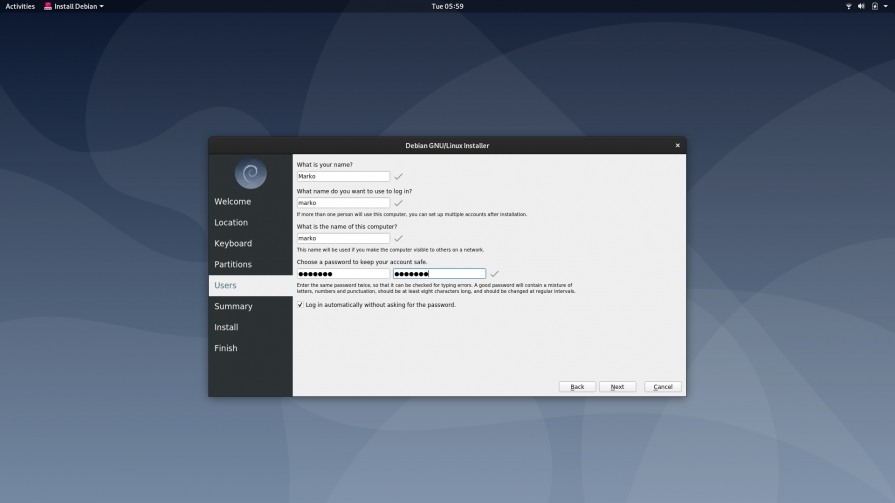Click the checkmark beside login name field
This screenshot has height=503, width=895.
pos(398,203)
